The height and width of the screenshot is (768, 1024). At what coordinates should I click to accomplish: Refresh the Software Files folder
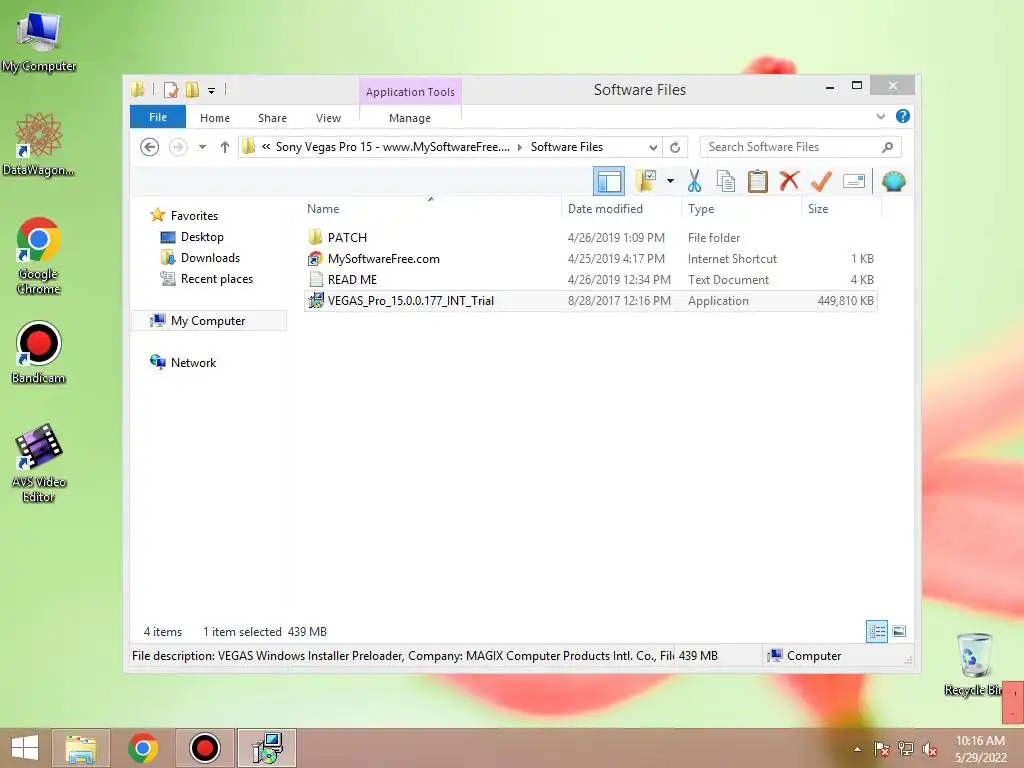675,148
